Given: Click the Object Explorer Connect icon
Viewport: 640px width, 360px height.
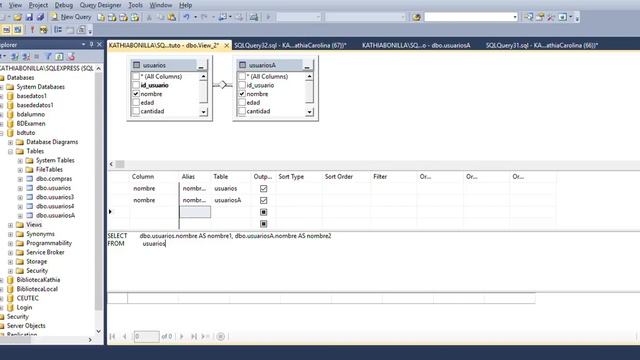Looking at the screenshot, I should 15,56.
